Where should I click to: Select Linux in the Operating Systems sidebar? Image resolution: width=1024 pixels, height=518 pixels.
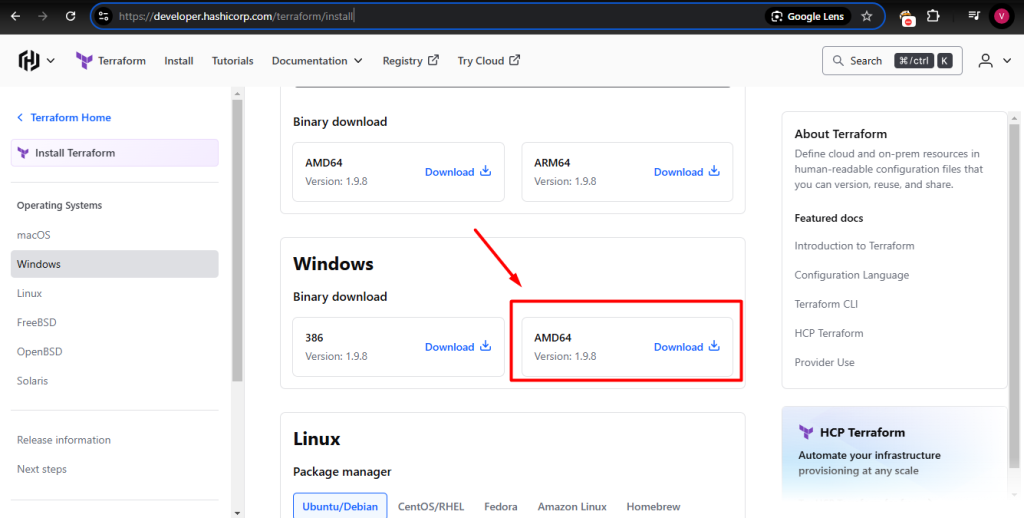click(29, 294)
